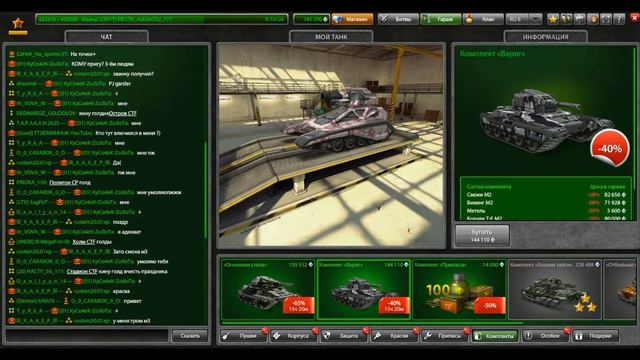Open the Припасы supplies category
Viewport: 640px width, 360px height.
point(444,336)
